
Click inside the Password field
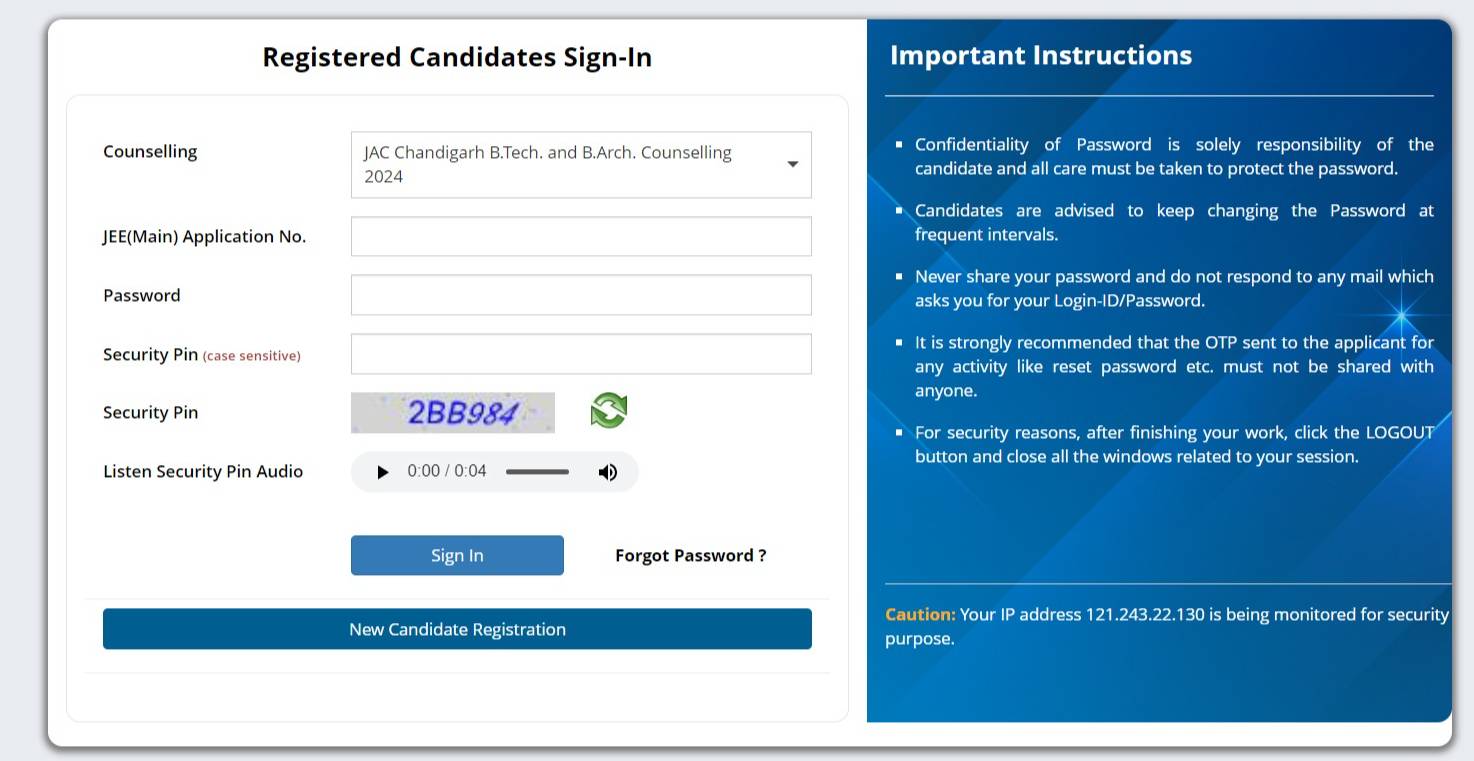coord(580,294)
